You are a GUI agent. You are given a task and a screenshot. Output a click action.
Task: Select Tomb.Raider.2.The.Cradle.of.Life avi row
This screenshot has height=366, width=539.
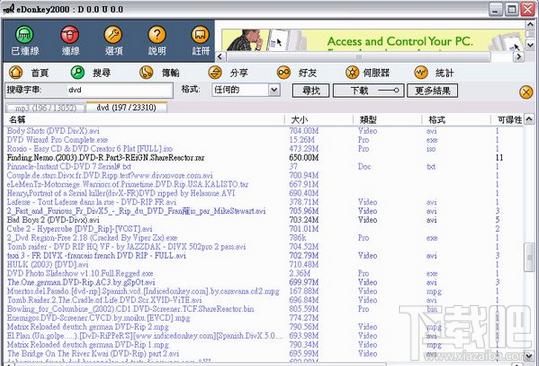pyautogui.click(x=265, y=300)
